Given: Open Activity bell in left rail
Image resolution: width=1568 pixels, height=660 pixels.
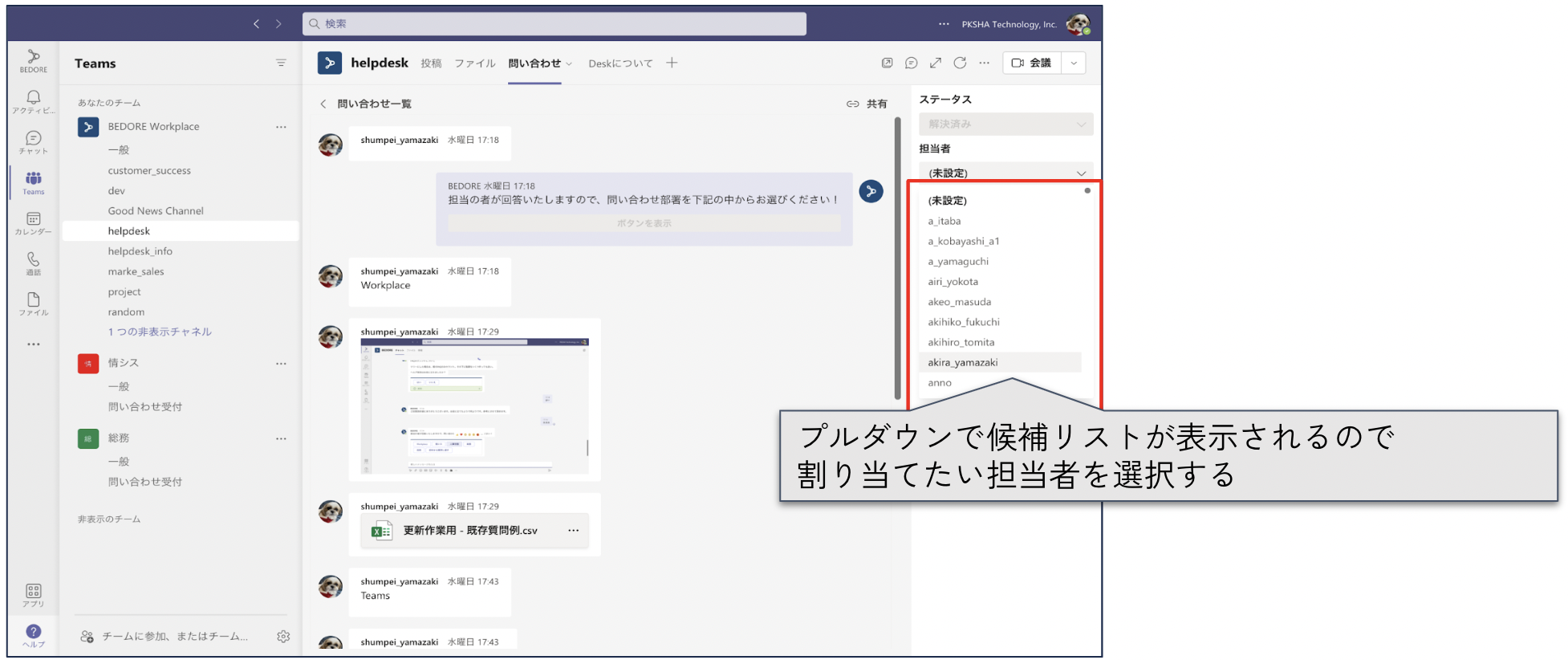Looking at the screenshot, I should tap(33, 102).
